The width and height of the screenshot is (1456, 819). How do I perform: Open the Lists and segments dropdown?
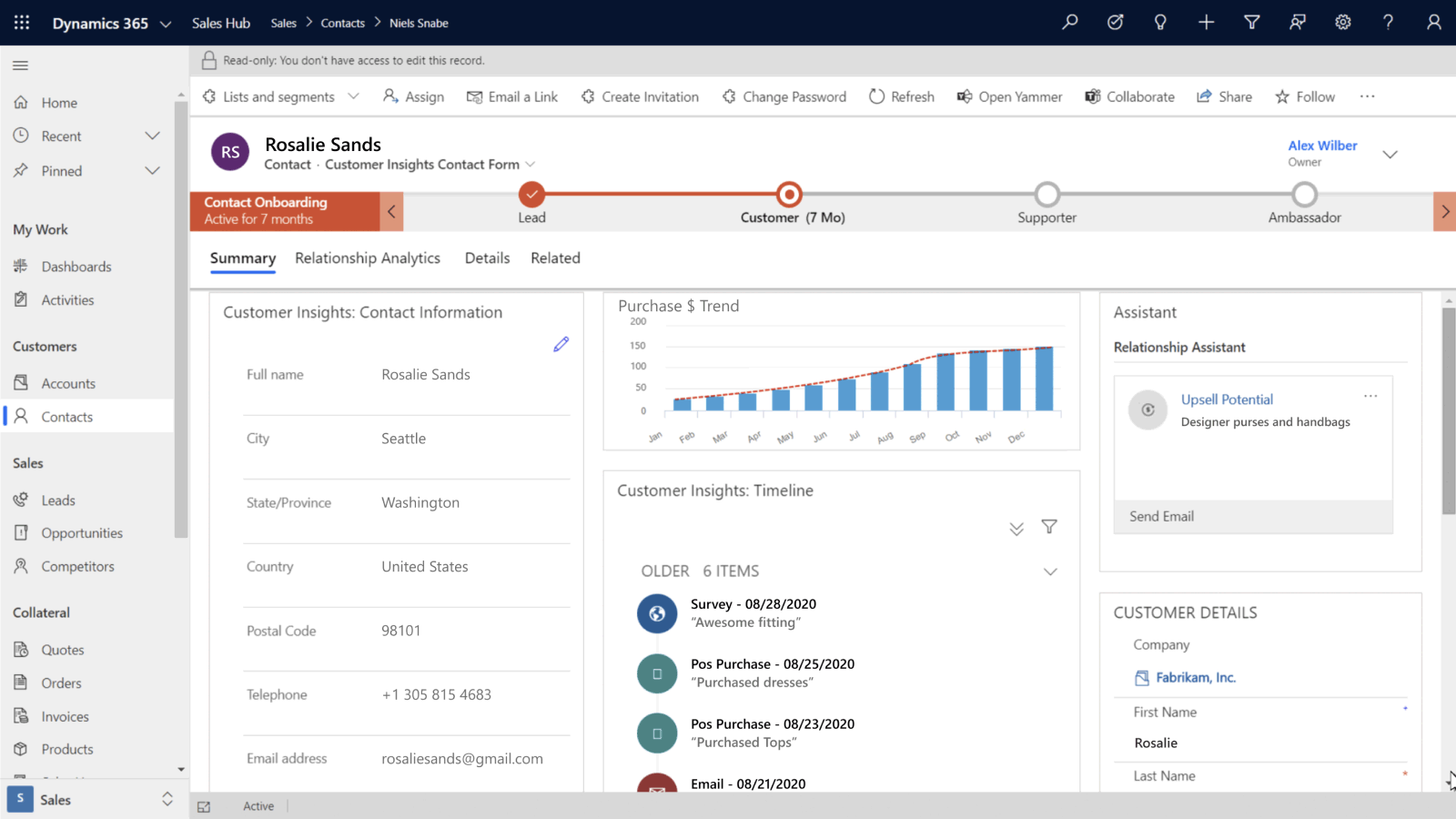pos(353,96)
